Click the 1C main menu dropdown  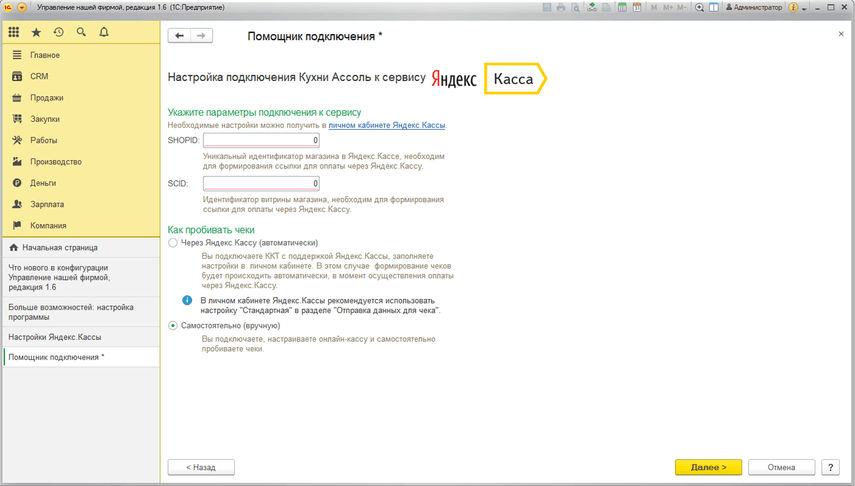point(22,8)
